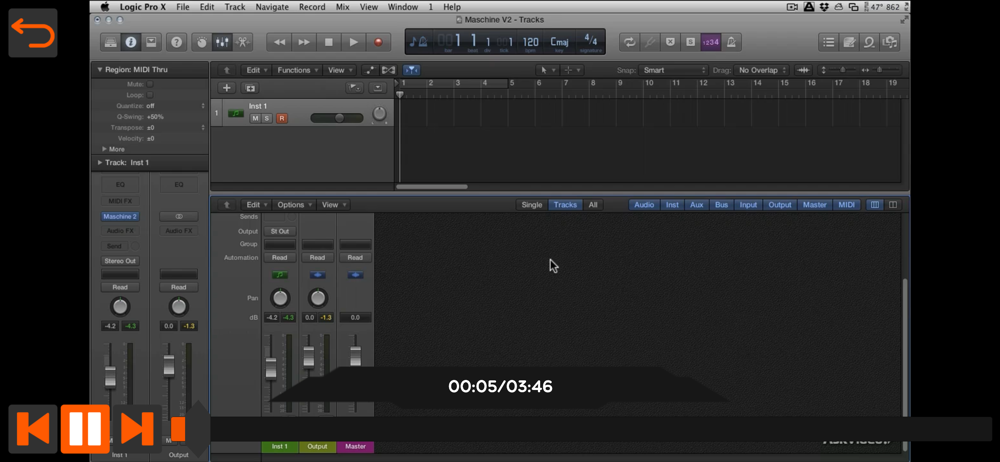Click the Stop transport button
Viewport: 1000px width, 462px height.
(329, 42)
